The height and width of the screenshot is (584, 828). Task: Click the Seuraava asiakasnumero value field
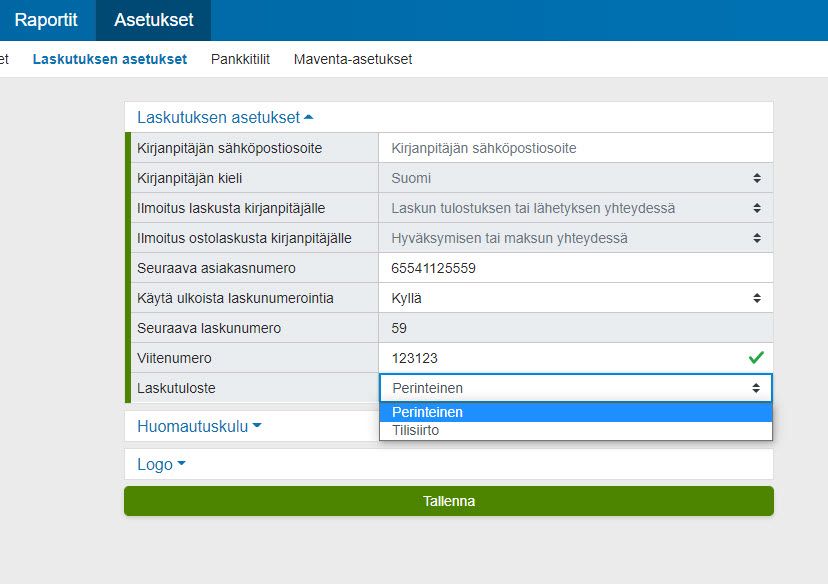(x=570, y=267)
